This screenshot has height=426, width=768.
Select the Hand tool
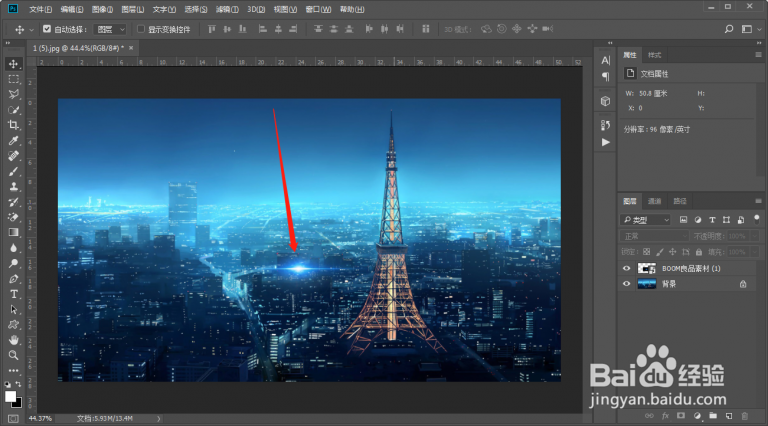pos(13,340)
